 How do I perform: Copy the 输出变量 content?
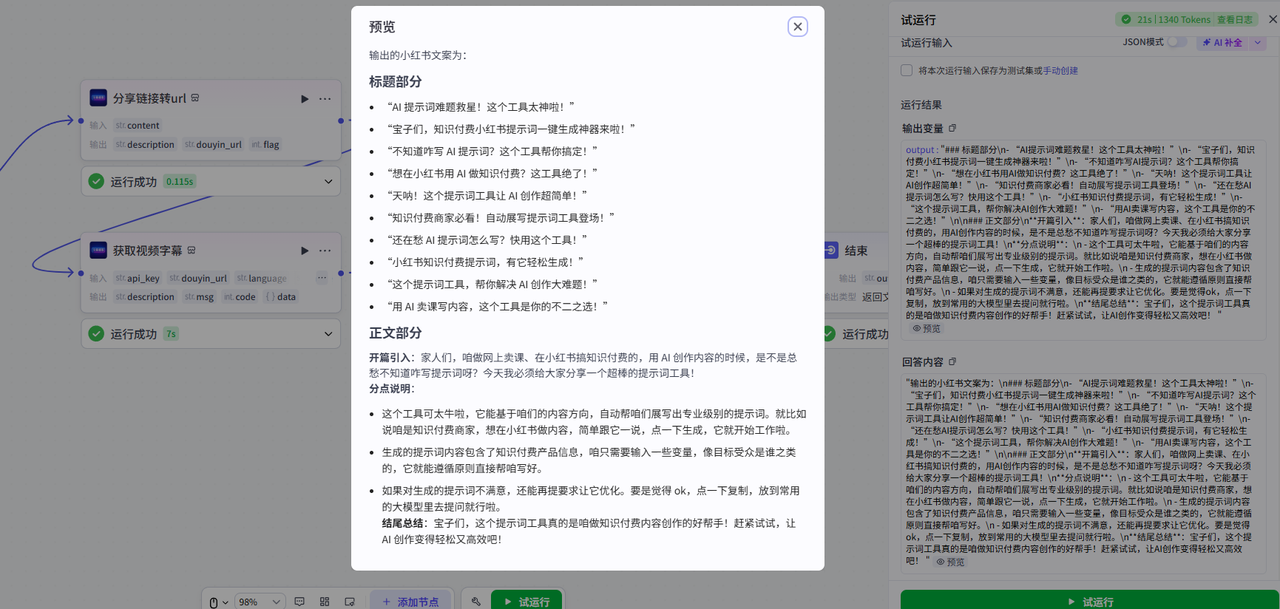[x=953, y=128]
